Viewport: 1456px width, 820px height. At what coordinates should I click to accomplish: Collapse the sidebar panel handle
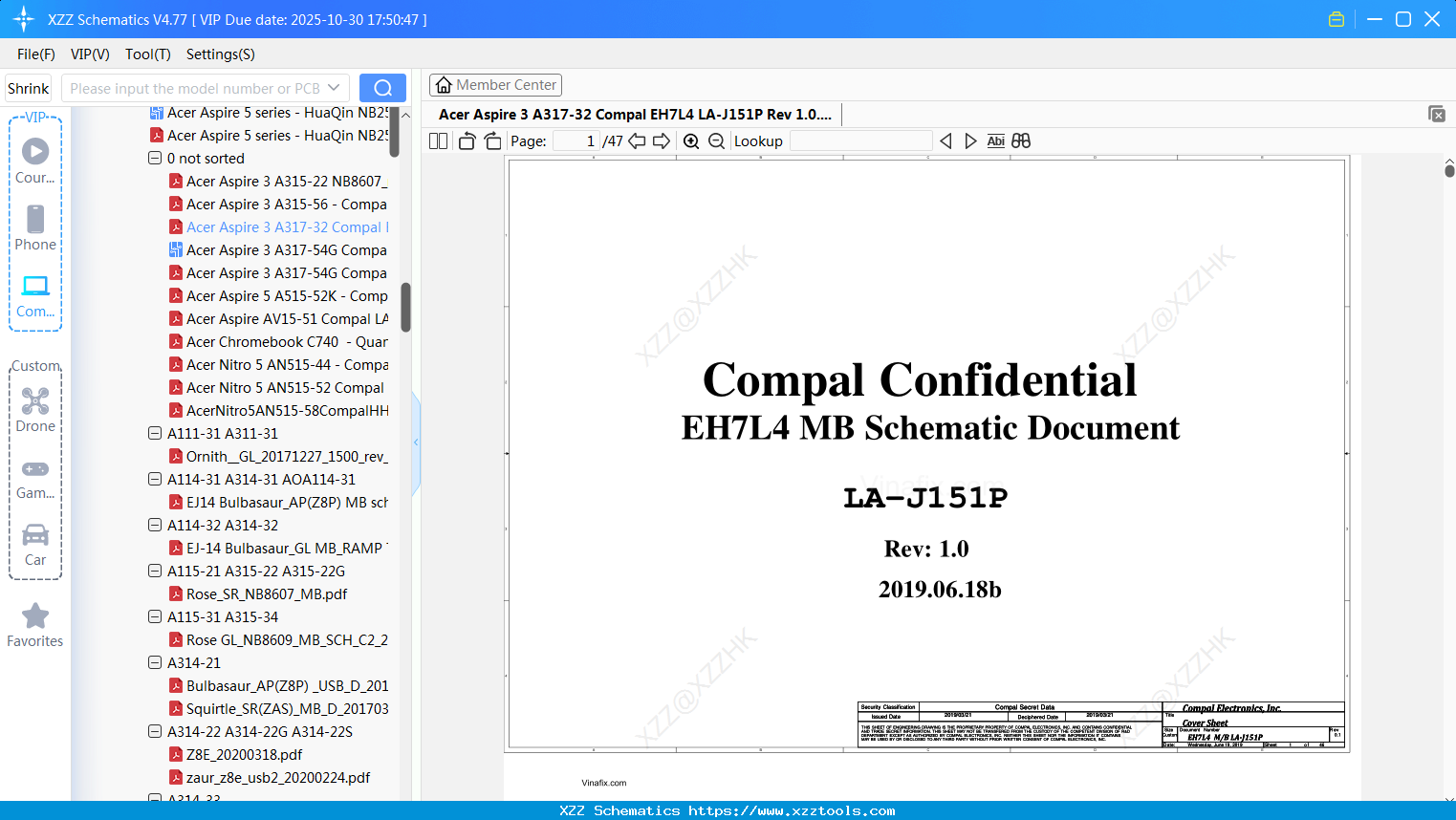[x=416, y=442]
